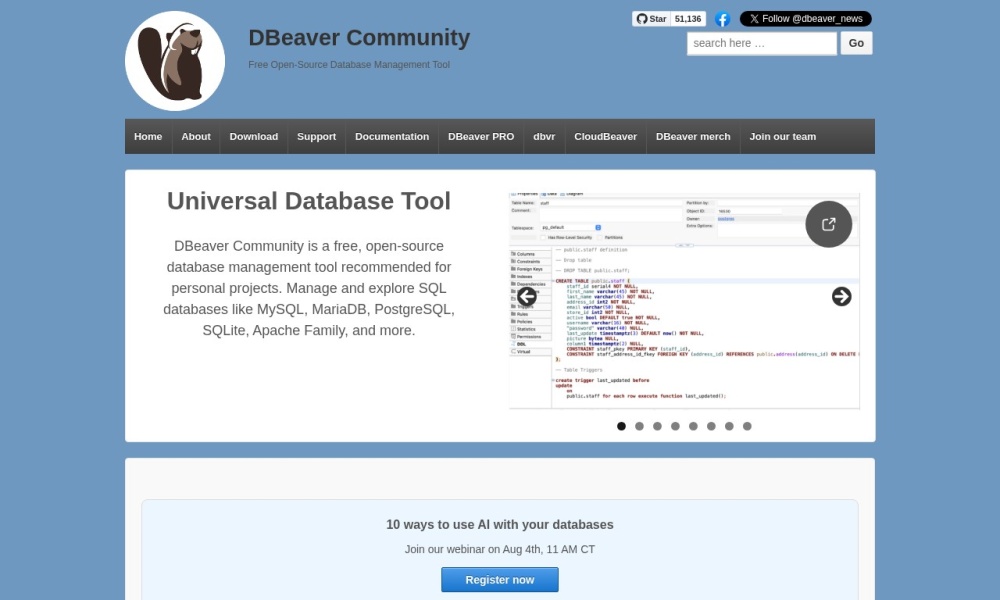The image size is (1000, 600).
Task: Click the GitHub Star button
Action: point(651,18)
